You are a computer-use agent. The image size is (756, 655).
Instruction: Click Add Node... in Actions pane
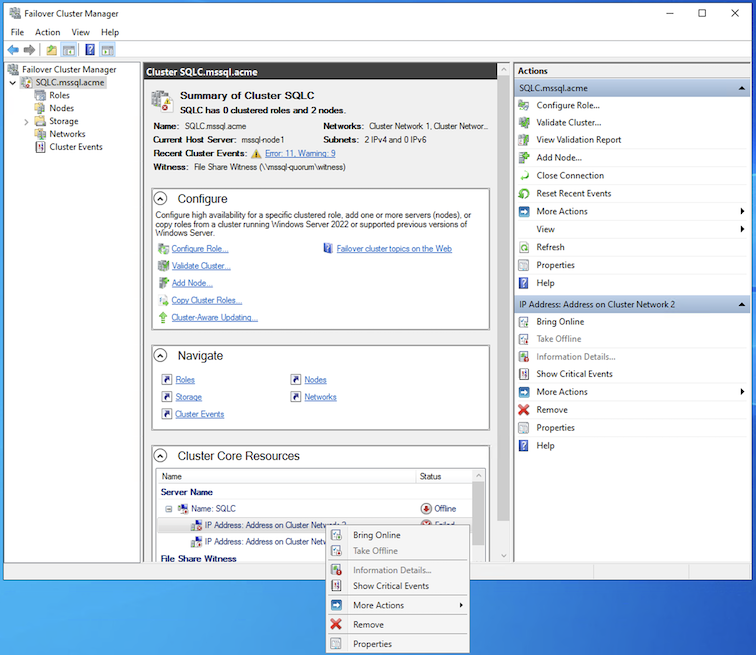point(559,158)
